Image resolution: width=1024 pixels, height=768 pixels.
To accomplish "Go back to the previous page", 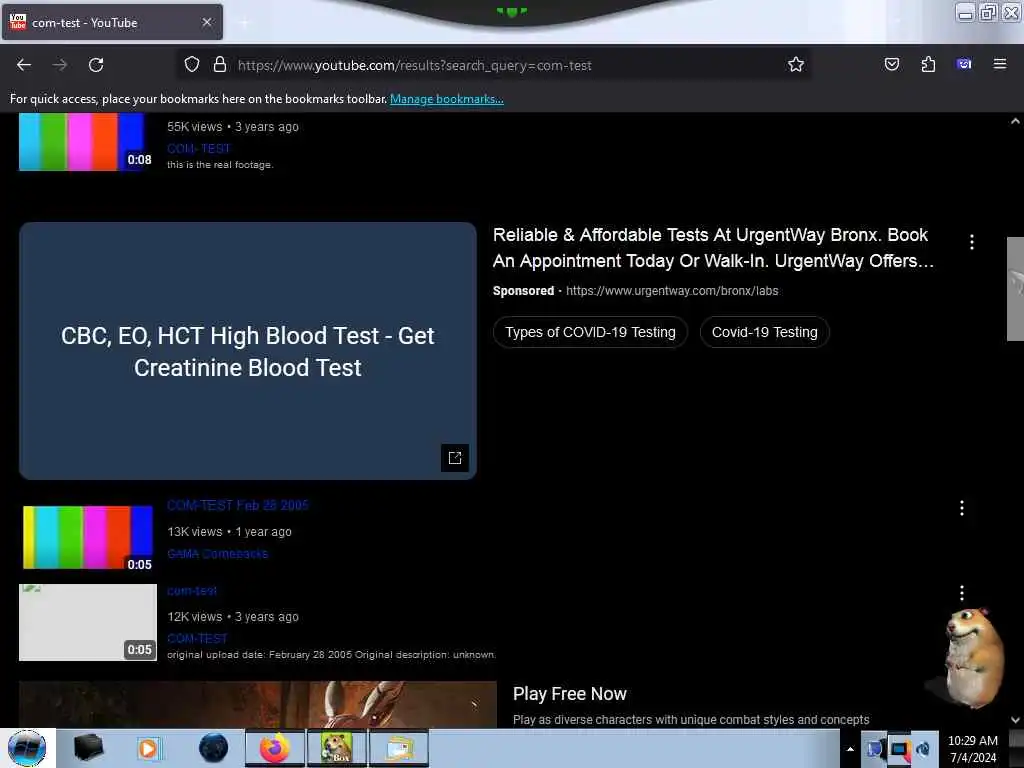I will [x=24, y=65].
